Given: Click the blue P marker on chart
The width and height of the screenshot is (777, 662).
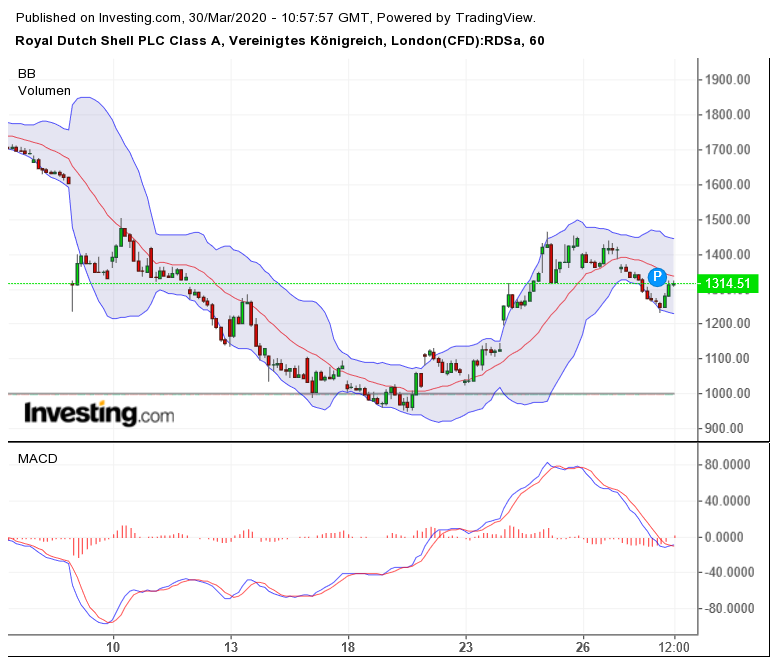Looking at the screenshot, I should [x=657, y=276].
